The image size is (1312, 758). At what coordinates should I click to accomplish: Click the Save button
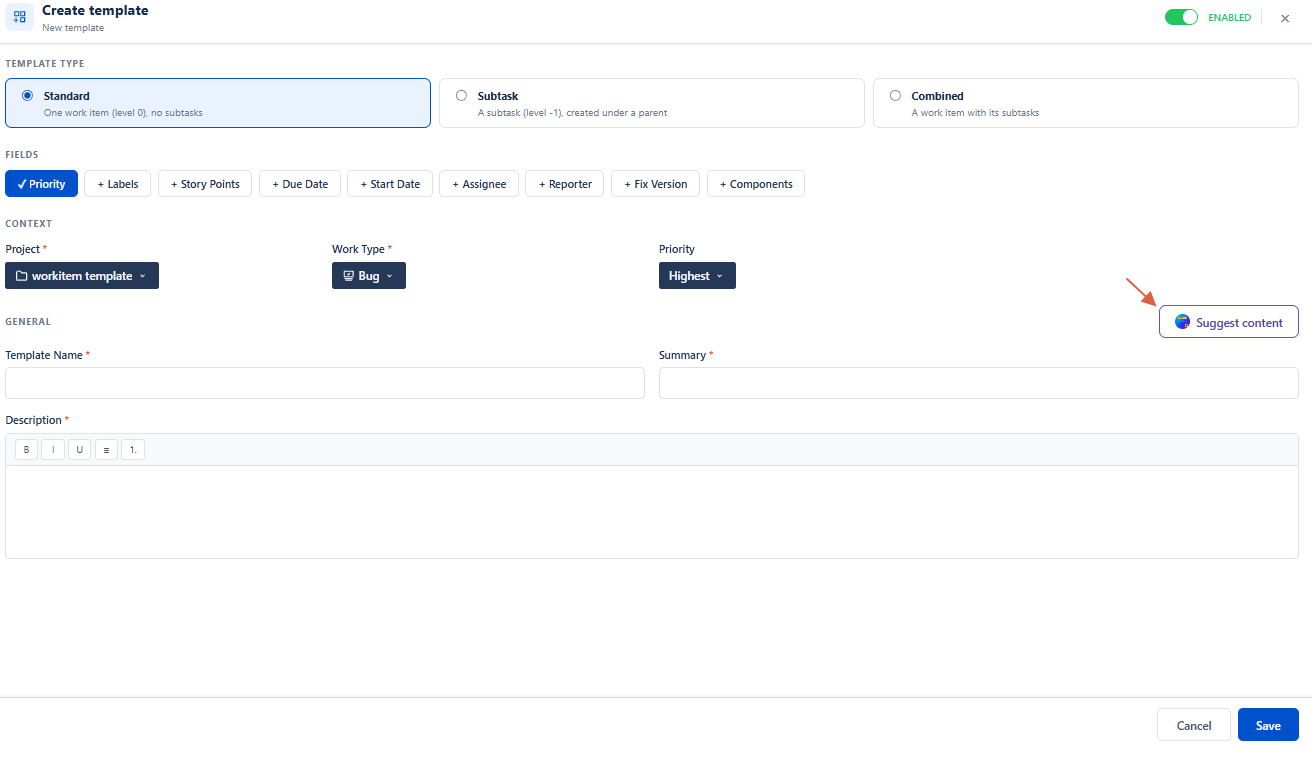point(1268,725)
